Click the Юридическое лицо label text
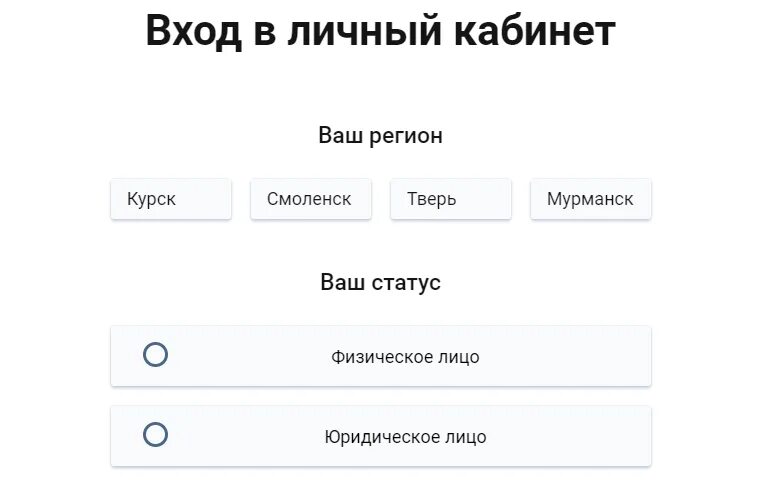The image size is (766, 485). [405, 437]
